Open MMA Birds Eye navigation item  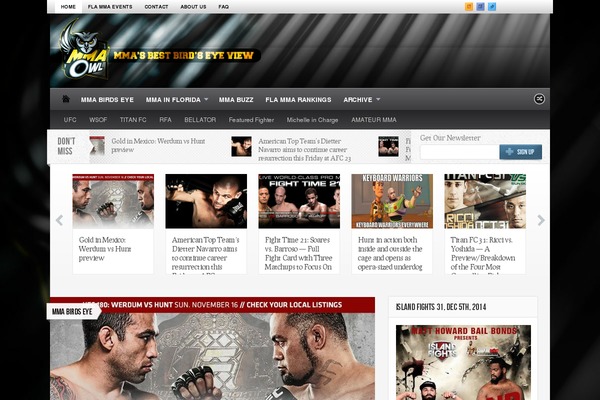coord(107,100)
